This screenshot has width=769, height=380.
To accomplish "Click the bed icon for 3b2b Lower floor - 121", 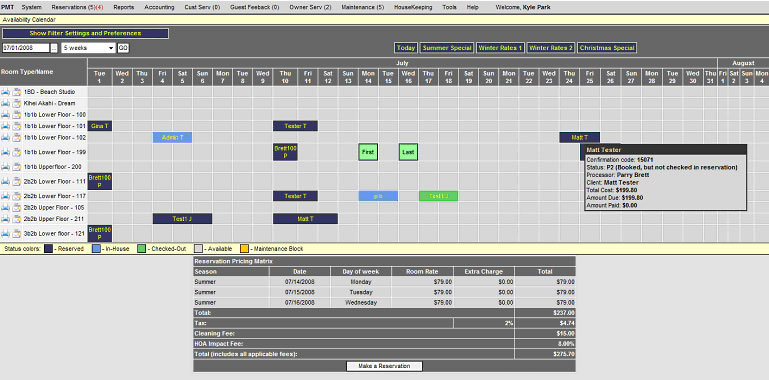I will pyautogui.click(x=5, y=233).
